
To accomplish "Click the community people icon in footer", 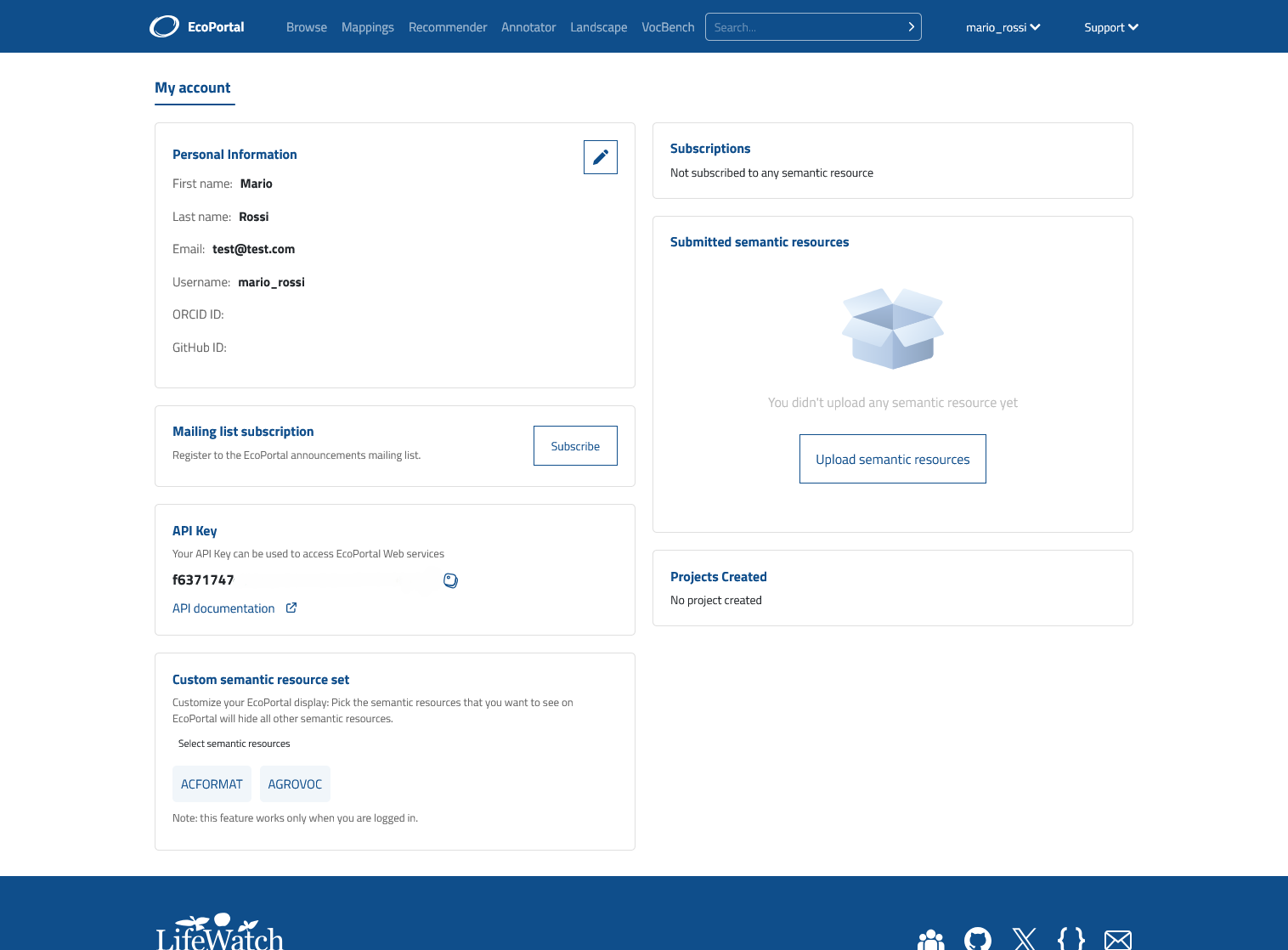I will click(x=930, y=938).
